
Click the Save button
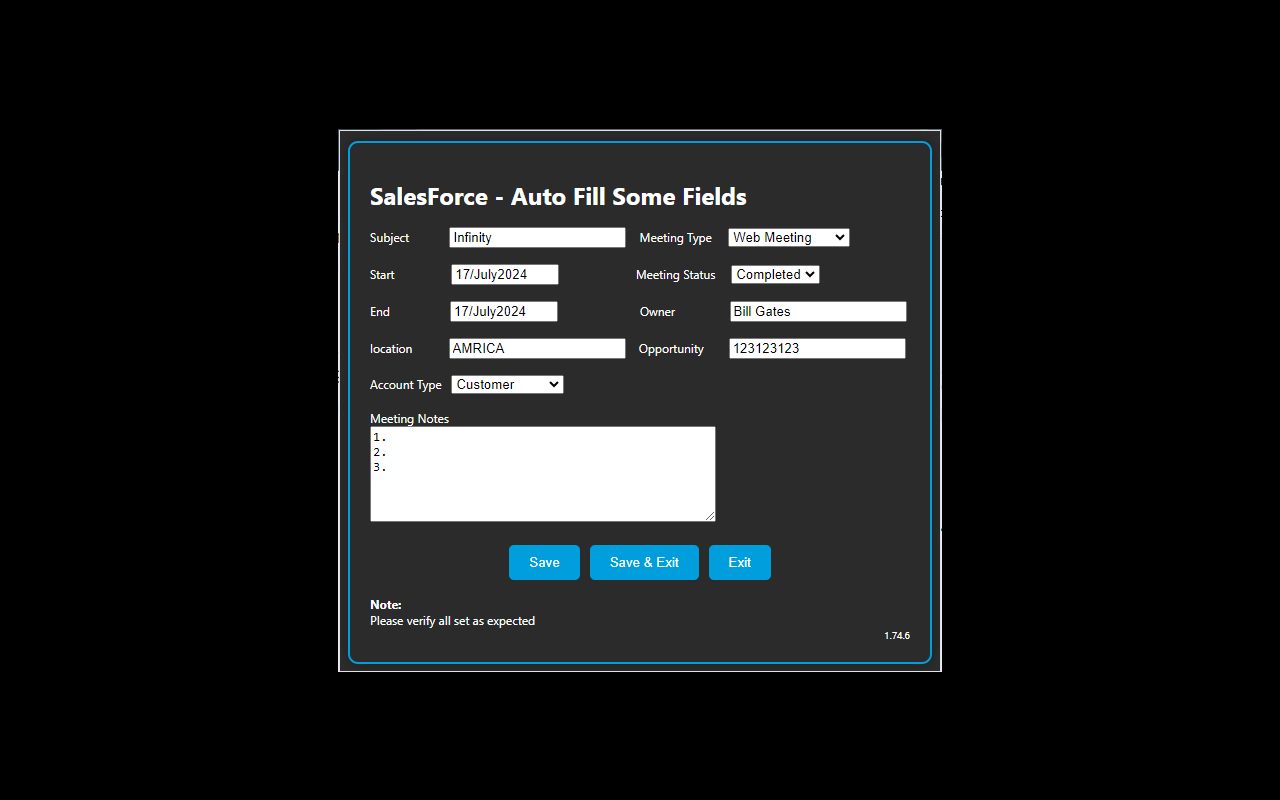[x=544, y=562]
